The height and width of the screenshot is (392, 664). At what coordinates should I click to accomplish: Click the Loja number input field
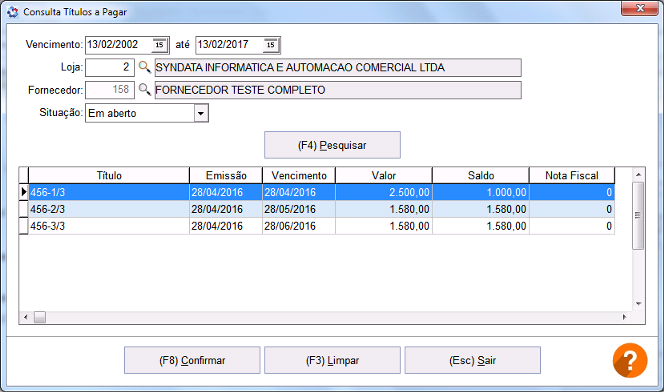pos(110,67)
